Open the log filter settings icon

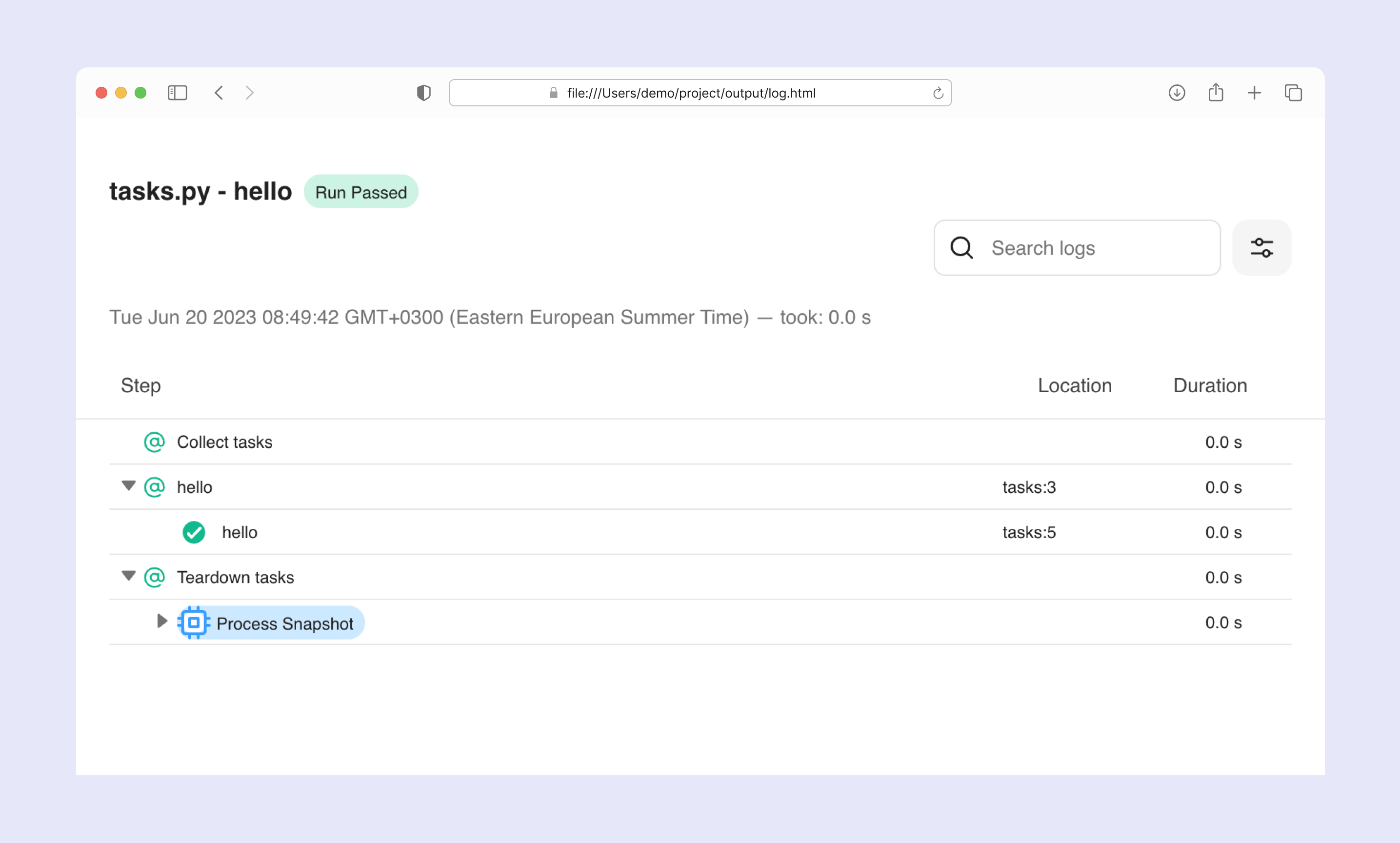click(x=1261, y=248)
